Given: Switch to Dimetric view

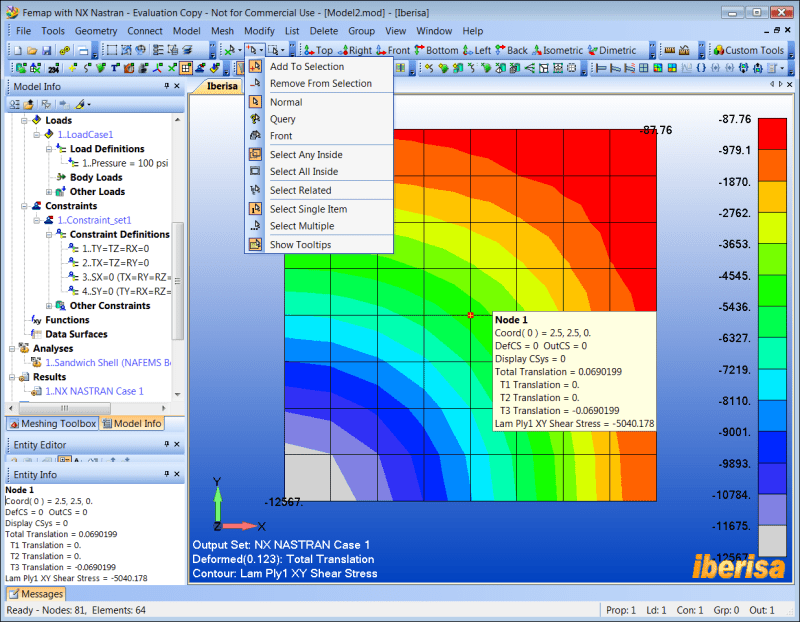Looking at the screenshot, I should tap(612, 50).
